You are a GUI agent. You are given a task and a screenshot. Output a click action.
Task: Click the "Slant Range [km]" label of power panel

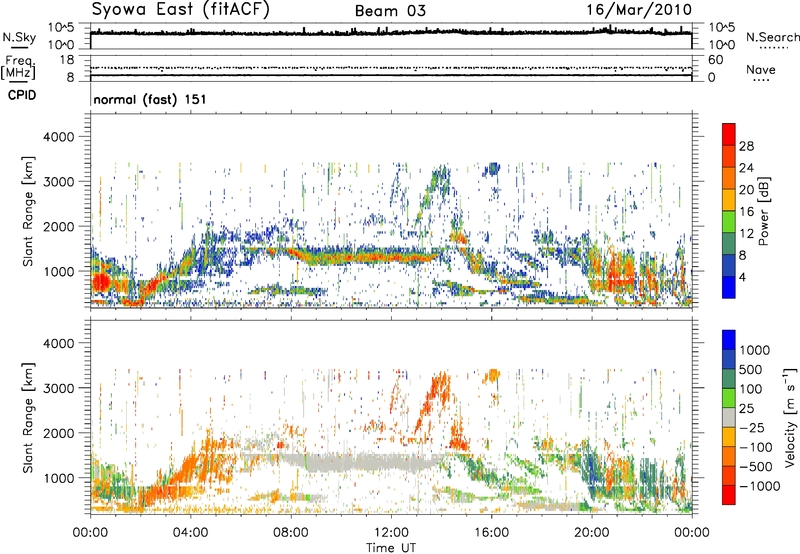click(28, 211)
